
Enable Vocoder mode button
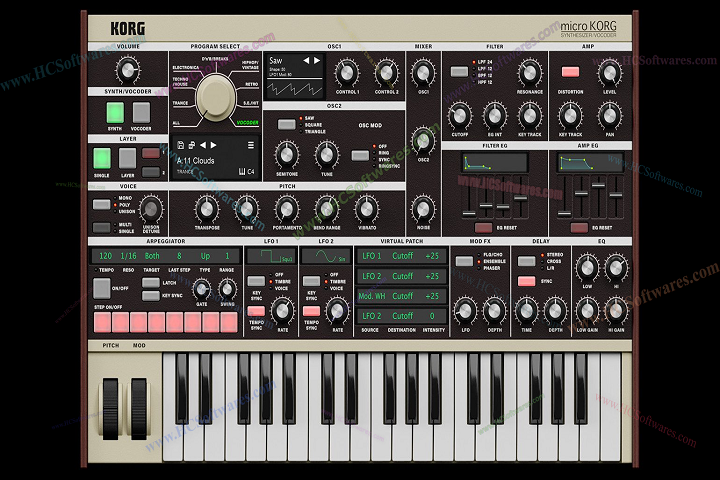(x=141, y=113)
